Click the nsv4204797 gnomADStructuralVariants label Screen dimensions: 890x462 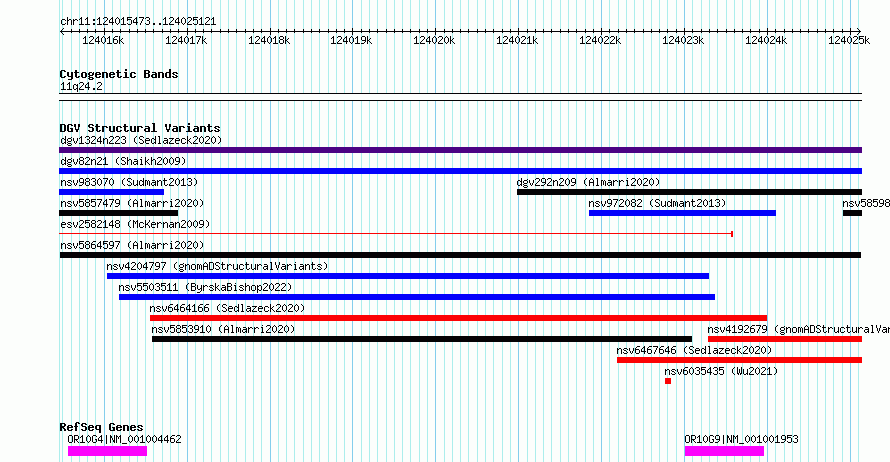(217, 266)
